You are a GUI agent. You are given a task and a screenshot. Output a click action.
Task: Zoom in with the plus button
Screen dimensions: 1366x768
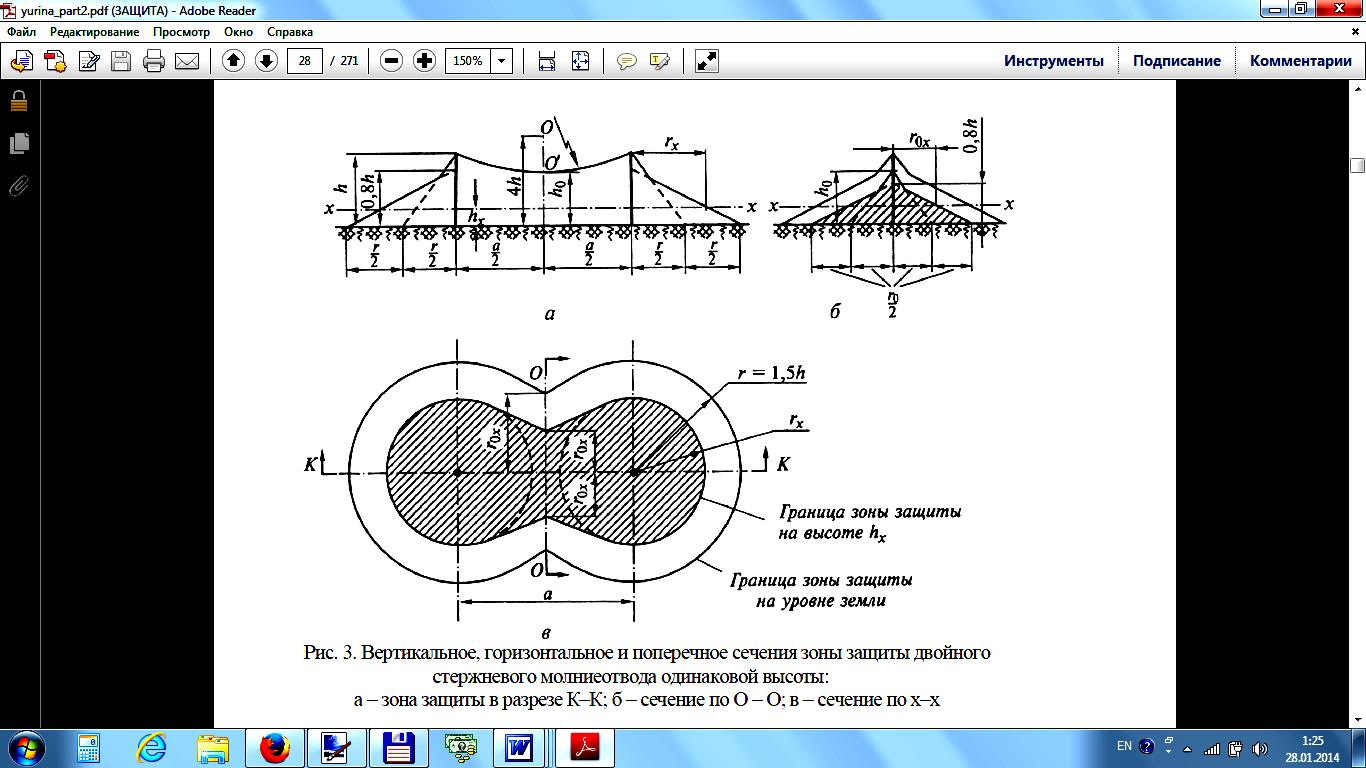pyautogui.click(x=424, y=61)
